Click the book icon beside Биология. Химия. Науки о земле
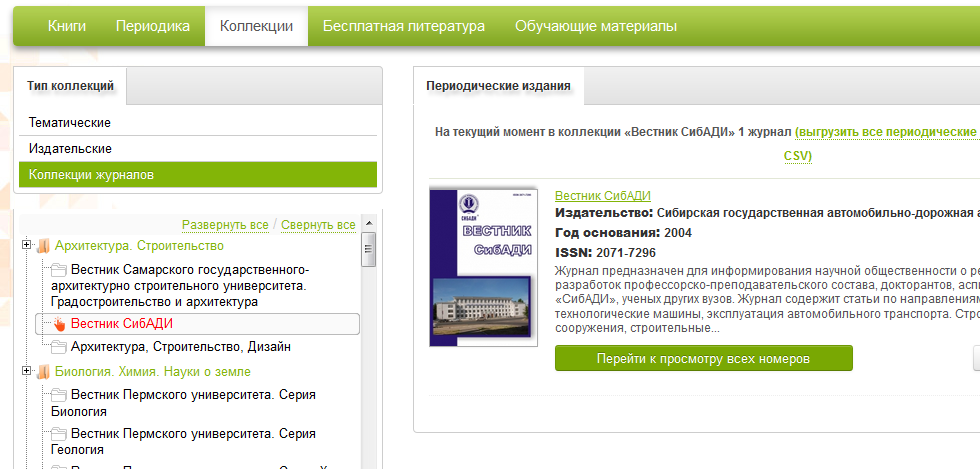The height and width of the screenshot is (469, 980). point(43,372)
